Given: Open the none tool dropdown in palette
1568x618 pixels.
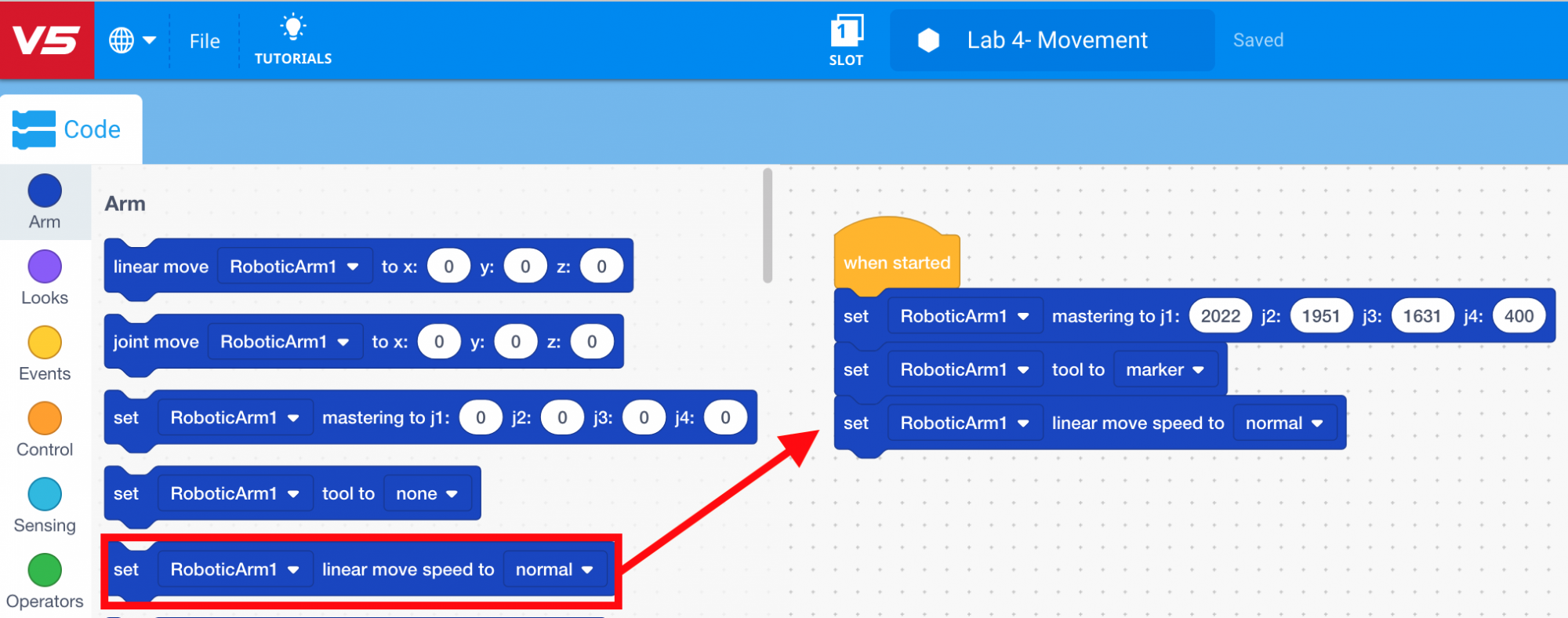Looking at the screenshot, I should click(x=426, y=493).
